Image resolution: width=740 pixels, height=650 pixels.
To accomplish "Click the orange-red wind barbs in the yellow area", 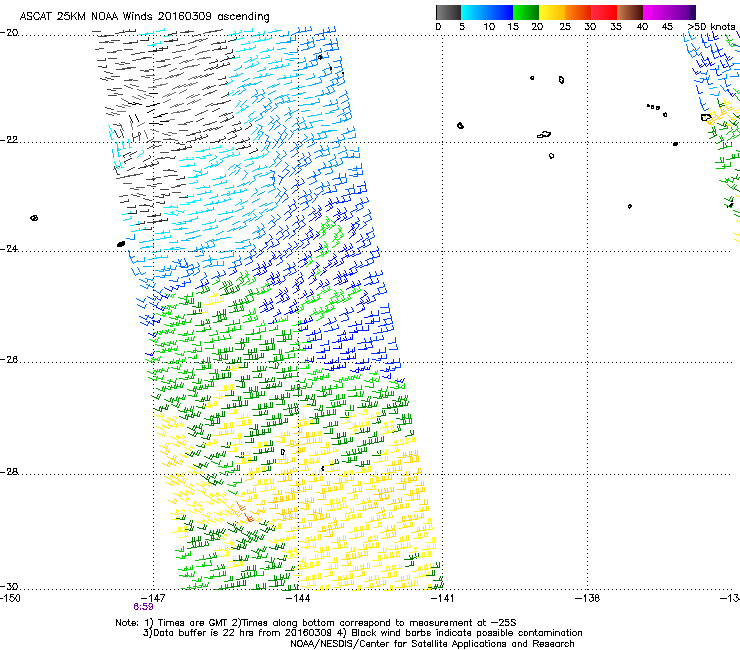I will 244,513.
